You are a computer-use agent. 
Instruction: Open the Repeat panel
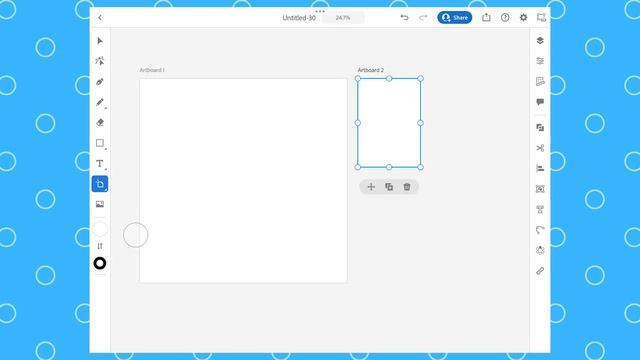(x=540, y=250)
